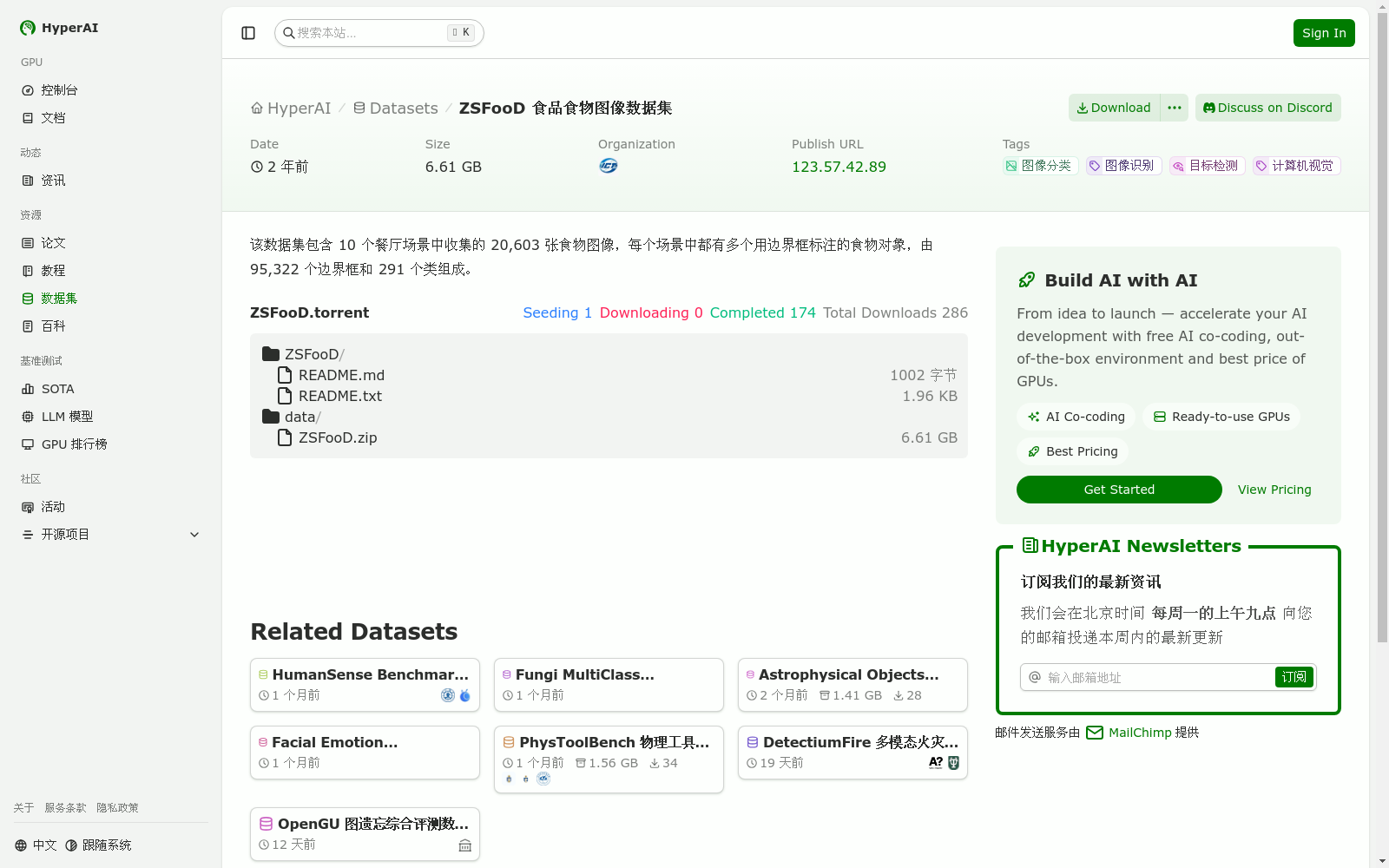Open the LLM 模型 chip icon
This screenshot has height=868, width=1389.
pos(28,417)
